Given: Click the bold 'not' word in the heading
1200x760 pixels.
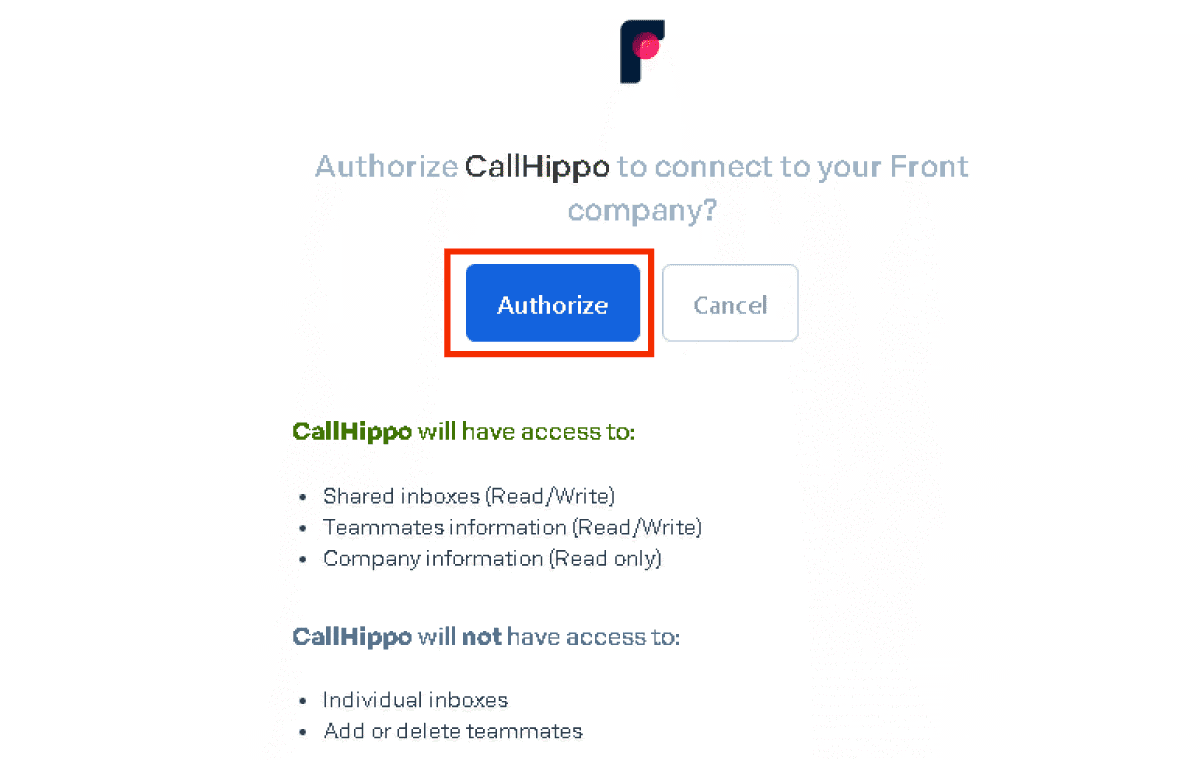Looking at the screenshot, I should pos(481,637).
